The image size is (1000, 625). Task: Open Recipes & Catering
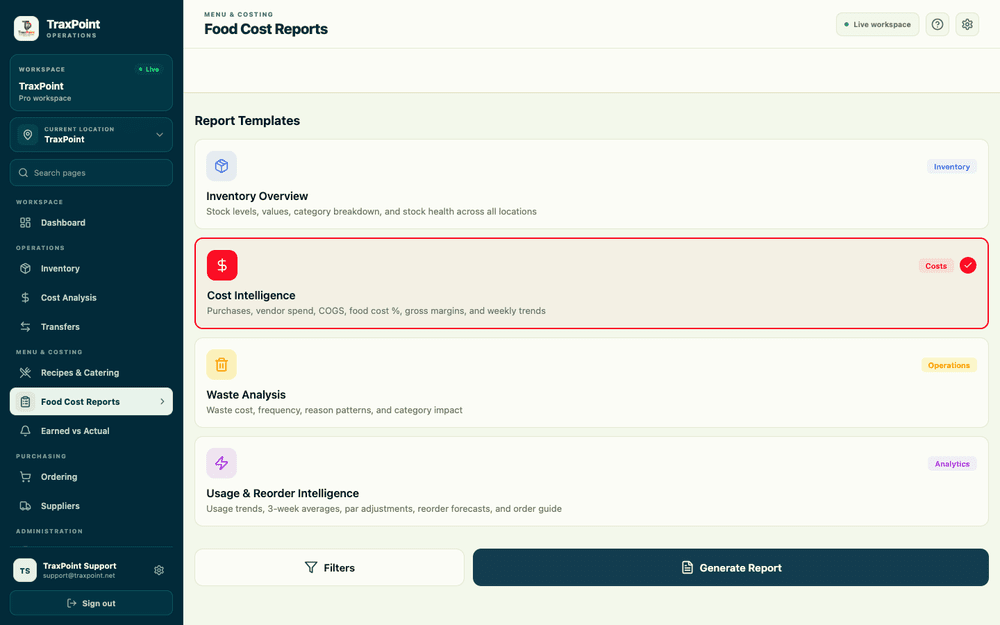tap(91, 372)
